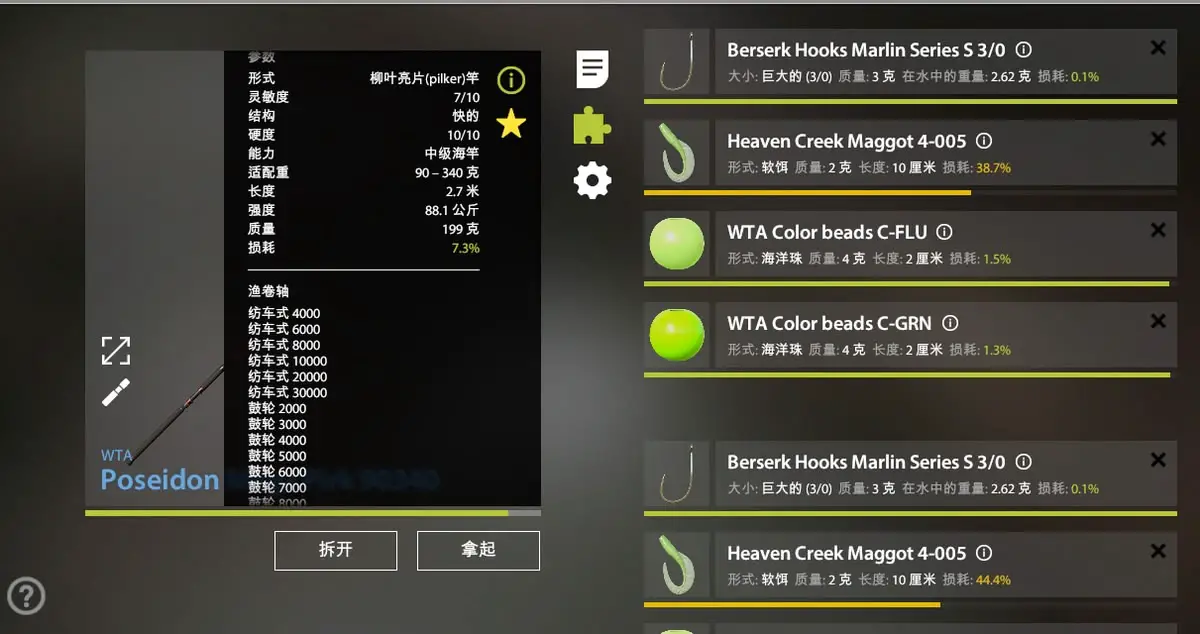Click wear bar under beads C-GRN
1200x634 pixels.
(x=910, y=375)
